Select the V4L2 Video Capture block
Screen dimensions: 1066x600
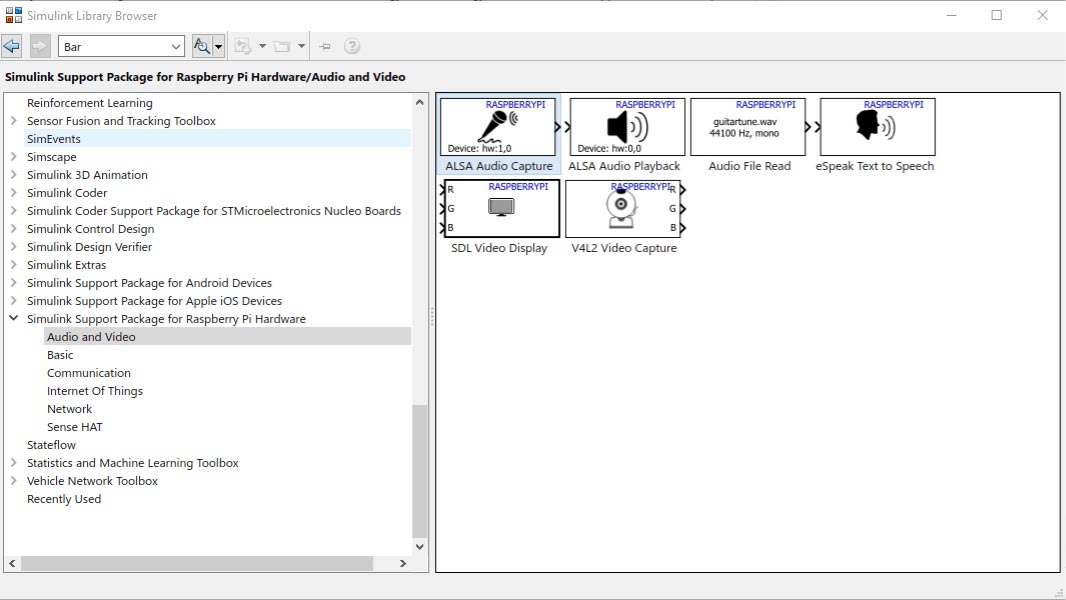pyautogui.click(x=622, y=208)
